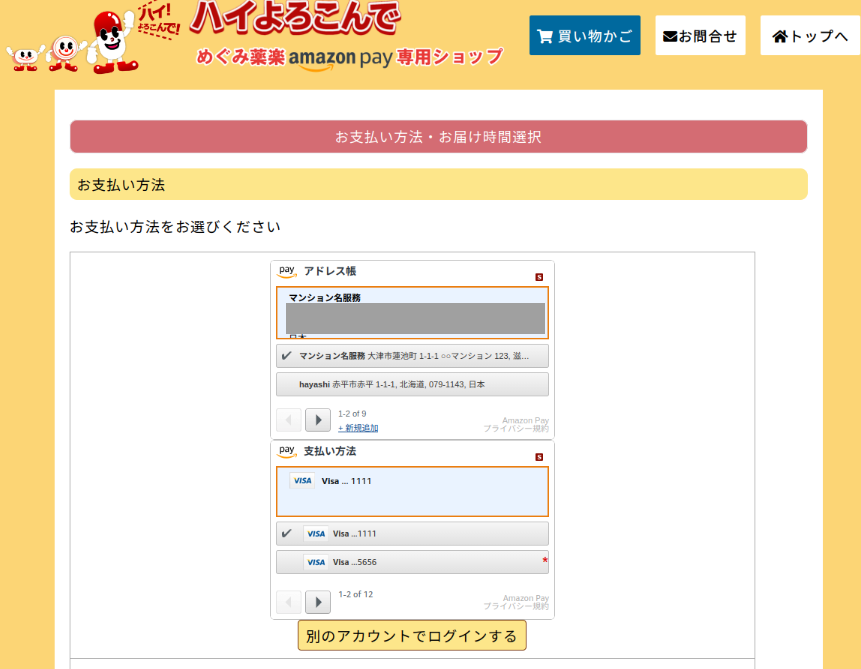
Task: Click Amazon Pay logo beside 支払い方法
Action: pyautogui.click(x=287, y=451)
